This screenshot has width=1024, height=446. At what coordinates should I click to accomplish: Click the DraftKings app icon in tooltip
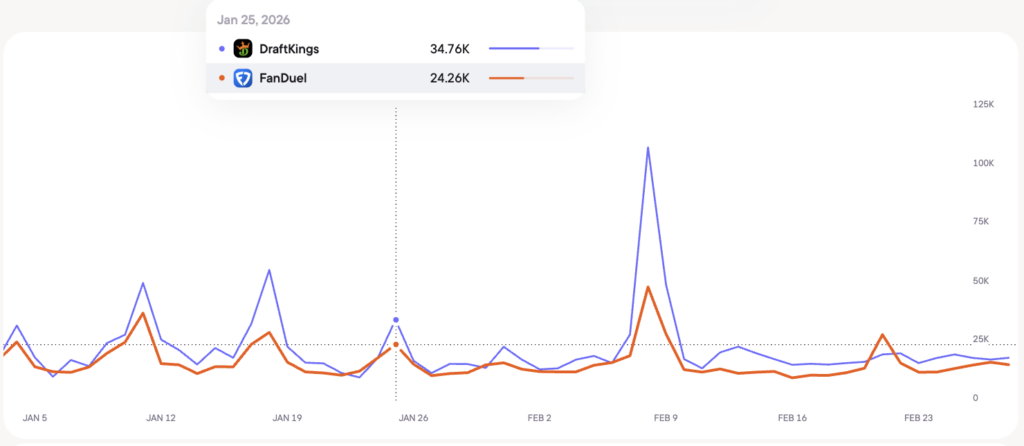pos(242,48)
